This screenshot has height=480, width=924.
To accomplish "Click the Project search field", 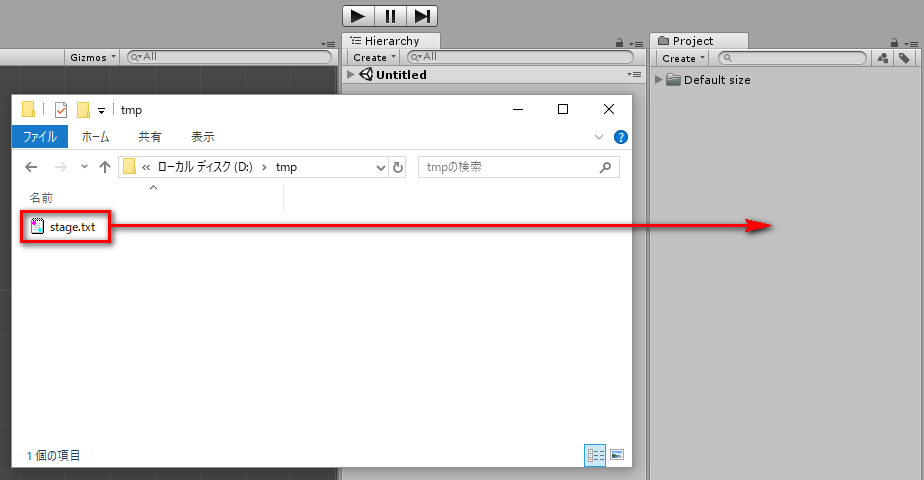I will pos(793,58).
